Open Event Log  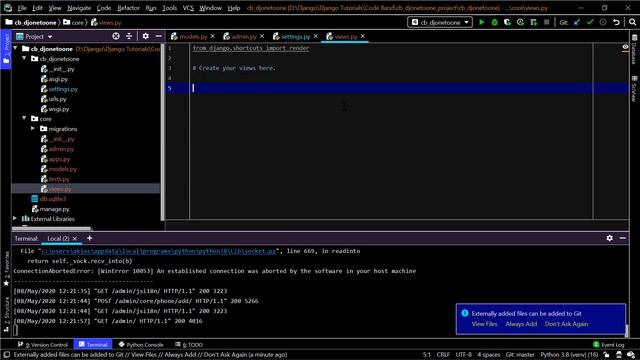609,344
